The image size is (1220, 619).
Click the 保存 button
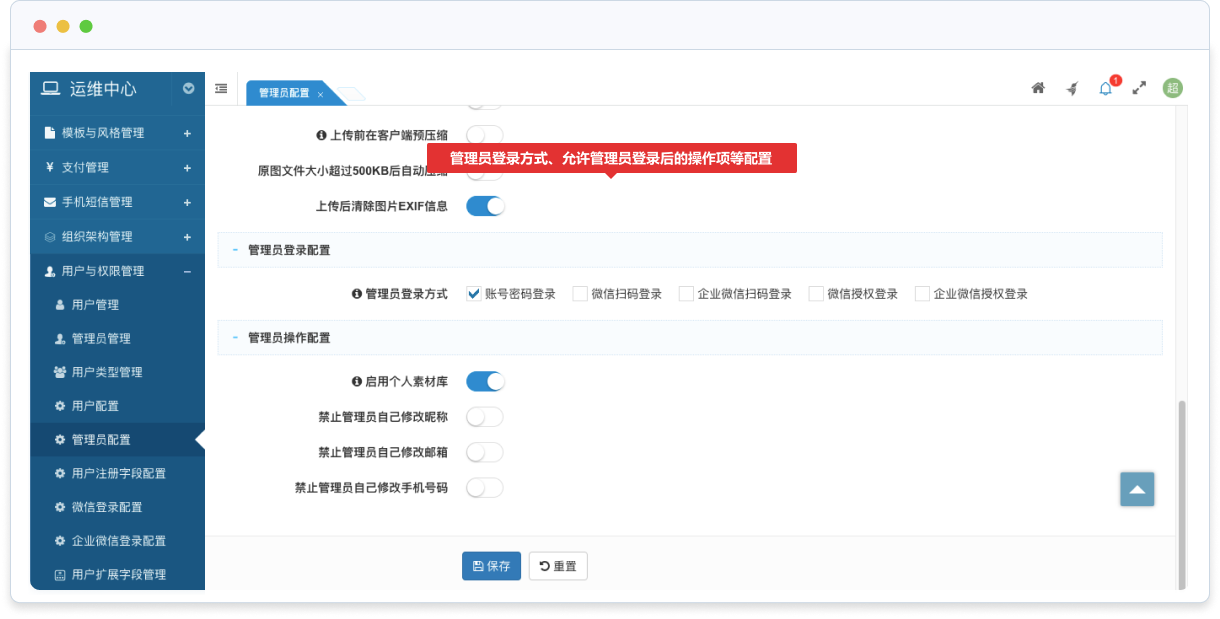coord(491,566)
